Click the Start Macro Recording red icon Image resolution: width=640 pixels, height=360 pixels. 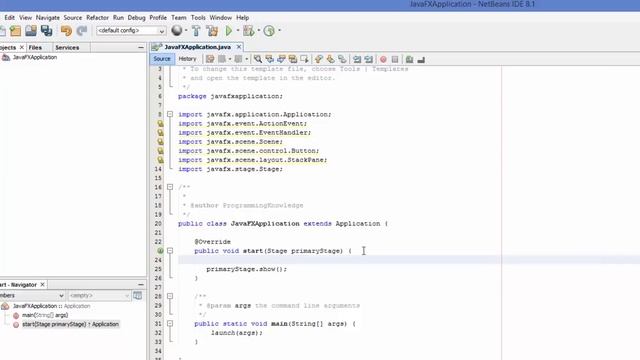pyautogui.click(x=383, y=60)
